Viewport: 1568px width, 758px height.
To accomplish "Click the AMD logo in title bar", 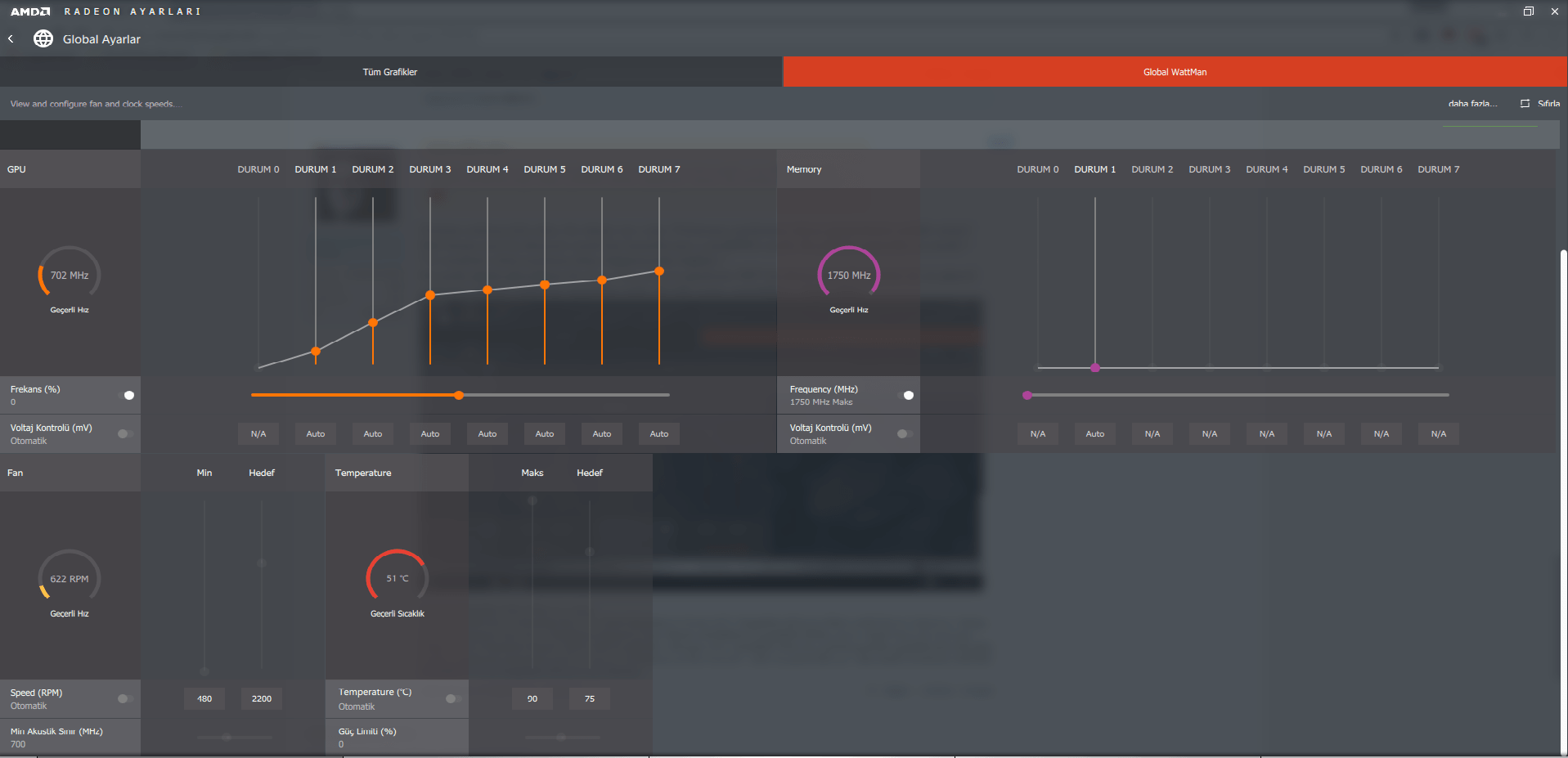I will pos(30,11).
